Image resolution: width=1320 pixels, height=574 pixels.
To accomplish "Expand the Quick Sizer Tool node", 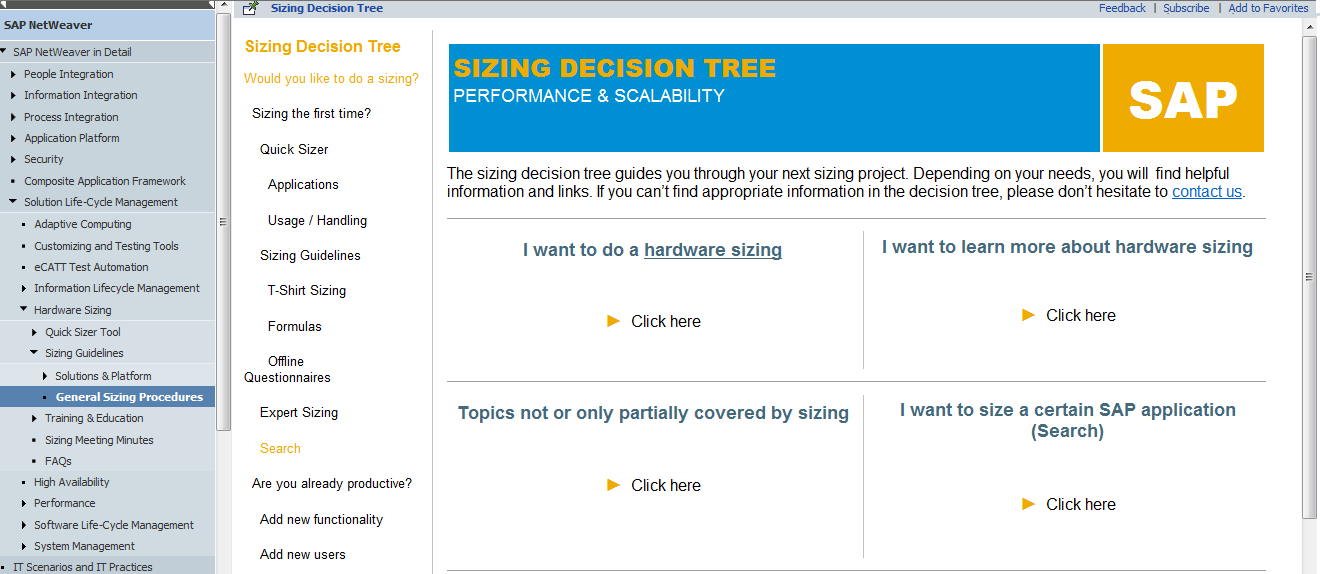I will tap(35, 332).
